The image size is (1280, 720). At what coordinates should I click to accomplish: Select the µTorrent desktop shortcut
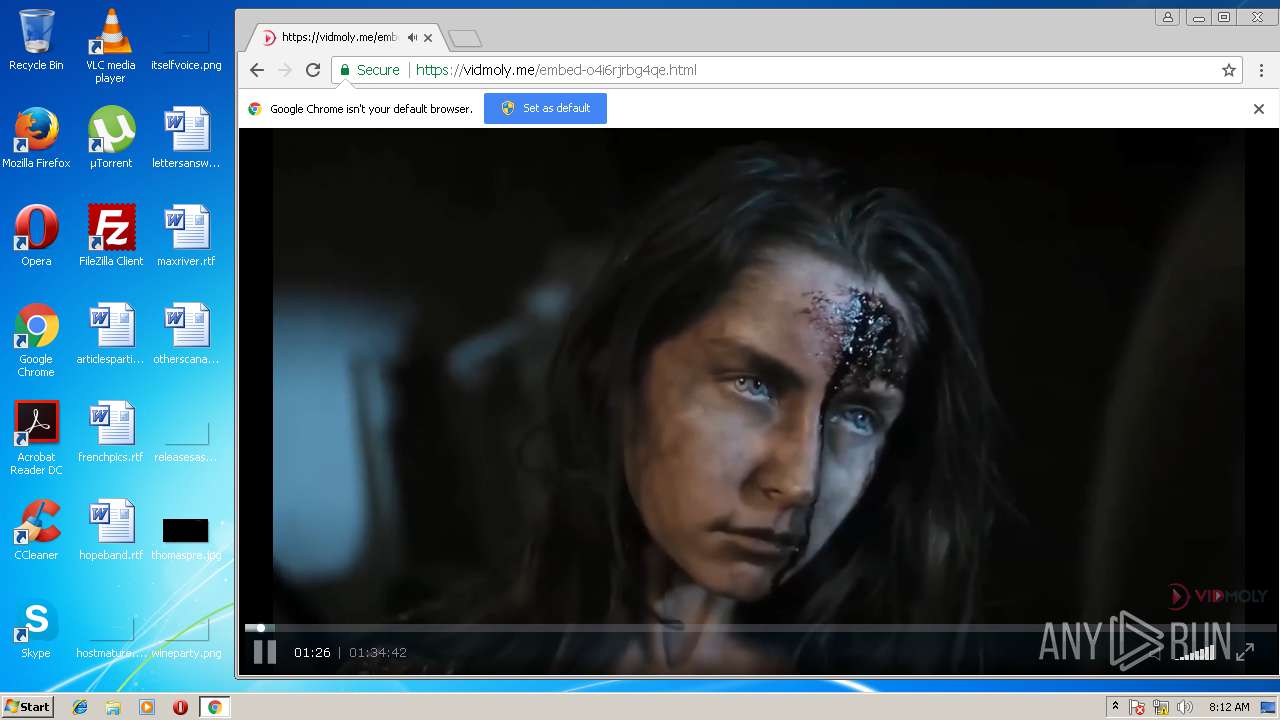click(111, 138)
